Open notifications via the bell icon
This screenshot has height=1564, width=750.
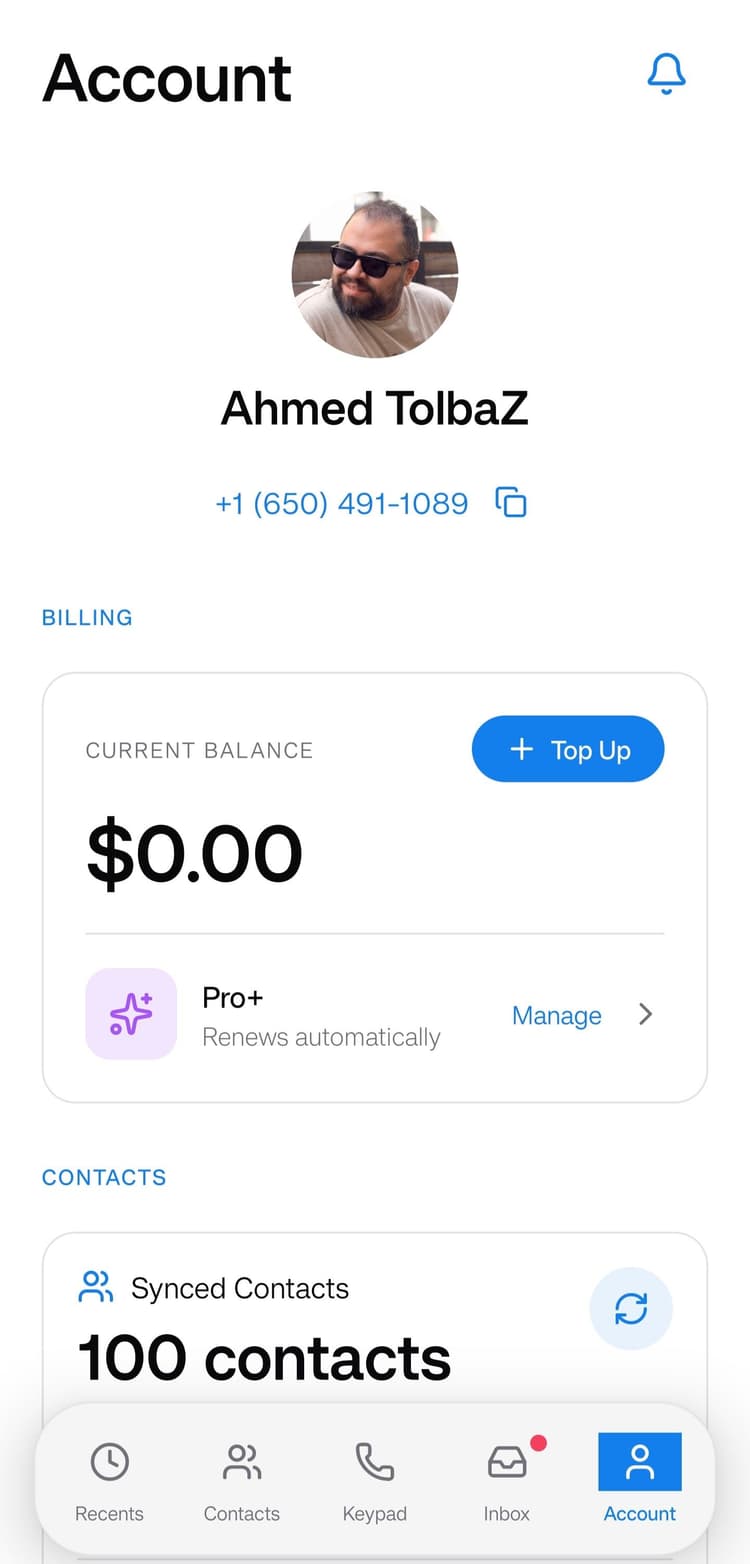click(x=666, y=74)
